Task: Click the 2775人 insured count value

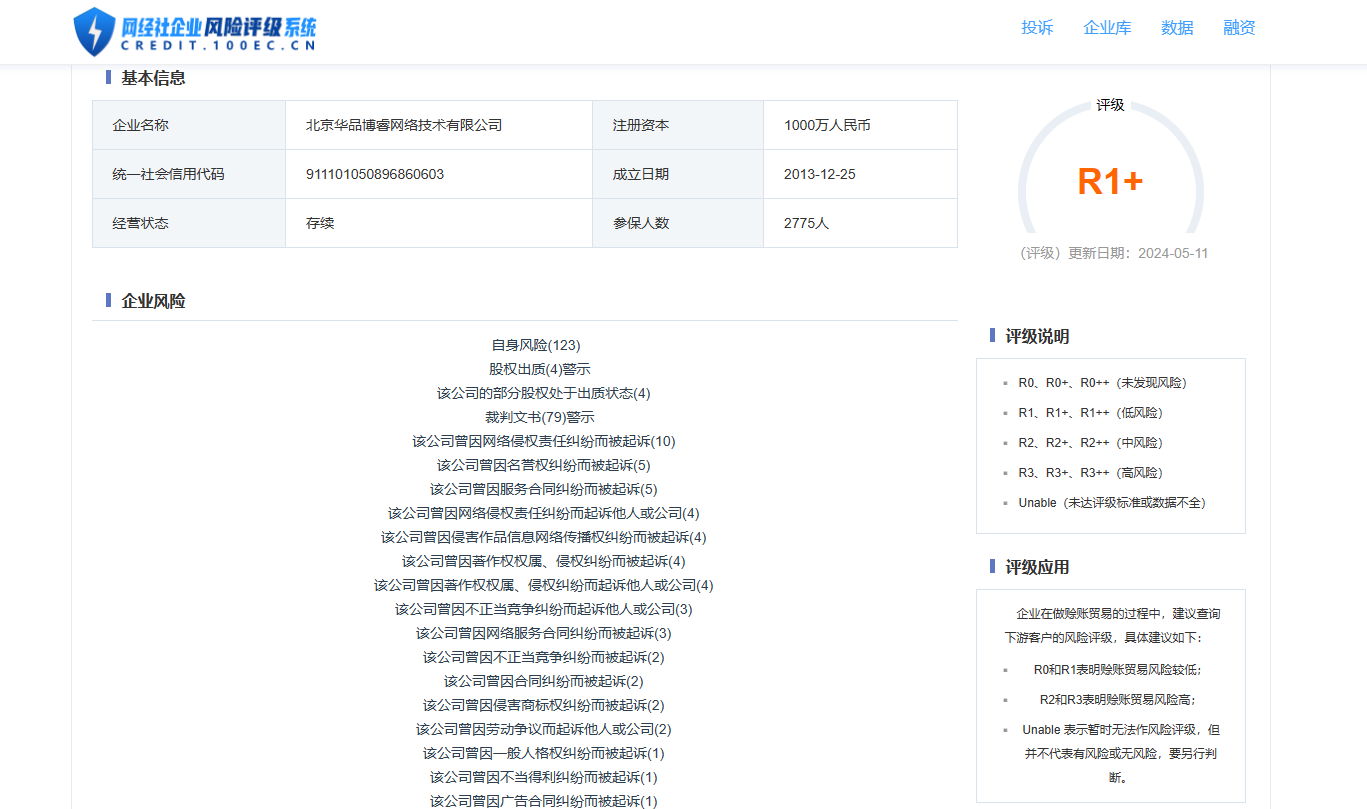Action: [806, 223]
